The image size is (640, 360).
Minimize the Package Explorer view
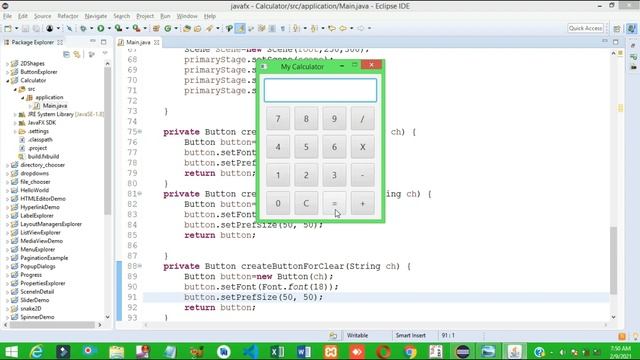click(93, 42)
